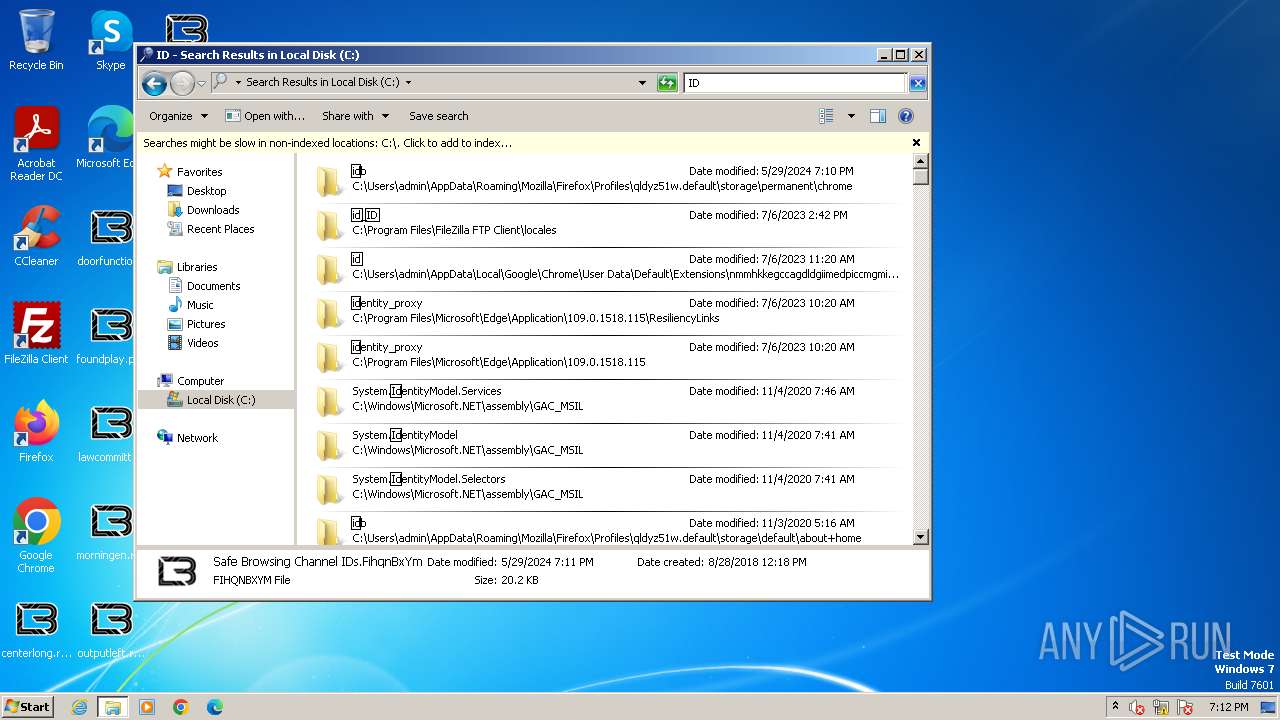Open the Organize menu
This screenshot has height=720, width=1280.
click(x=178, y=116)
